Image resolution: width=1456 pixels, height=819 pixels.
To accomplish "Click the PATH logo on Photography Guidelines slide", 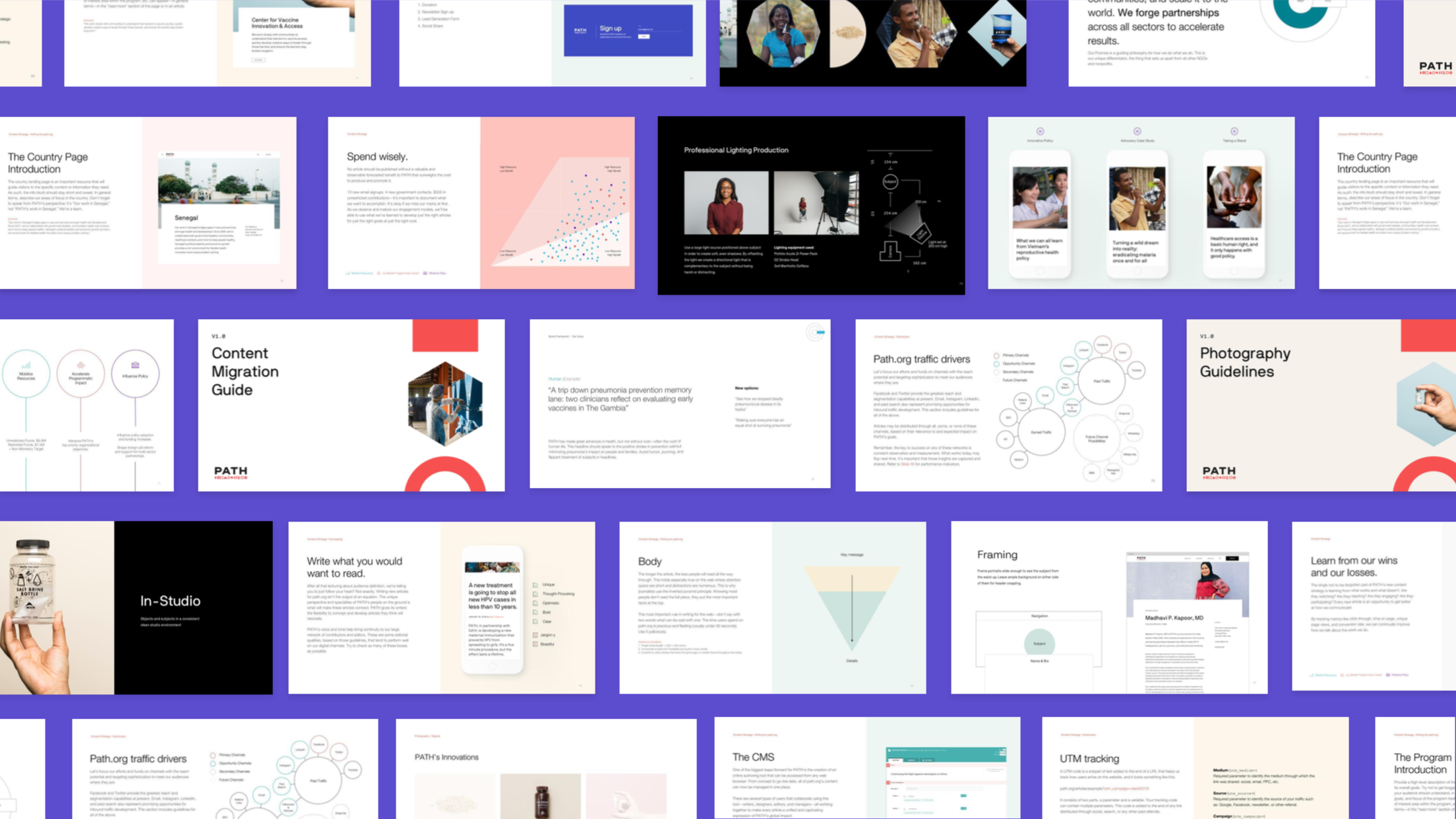I will click(x=1219, y=472).
